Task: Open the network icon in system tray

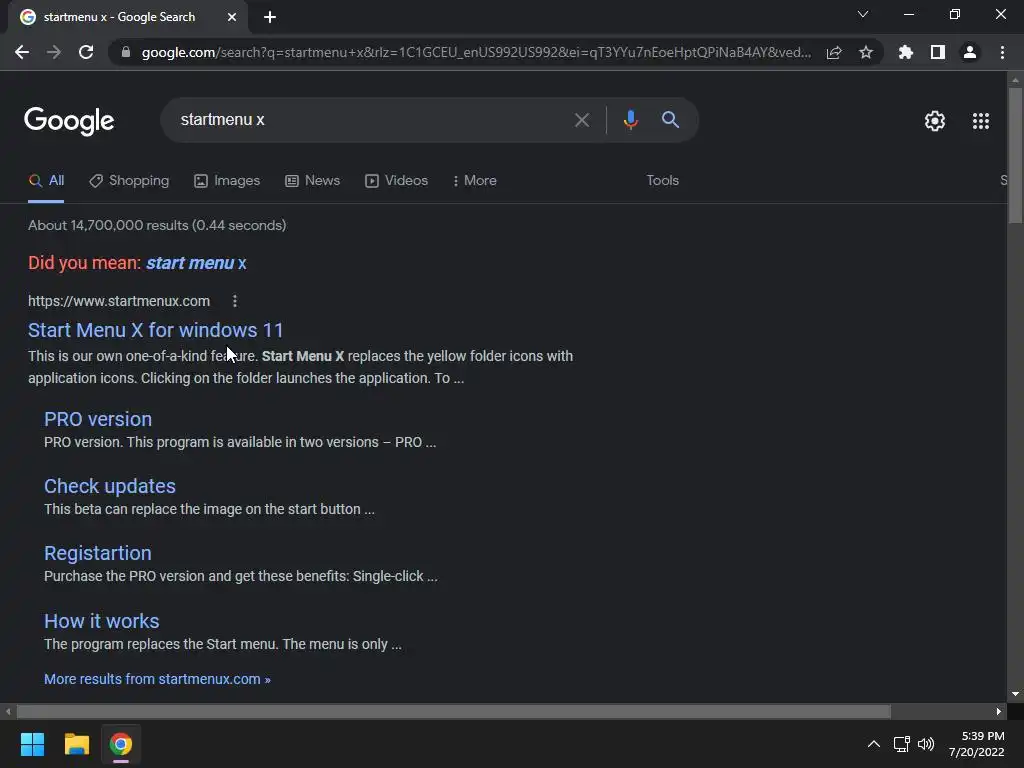Action: coord(901,744)
